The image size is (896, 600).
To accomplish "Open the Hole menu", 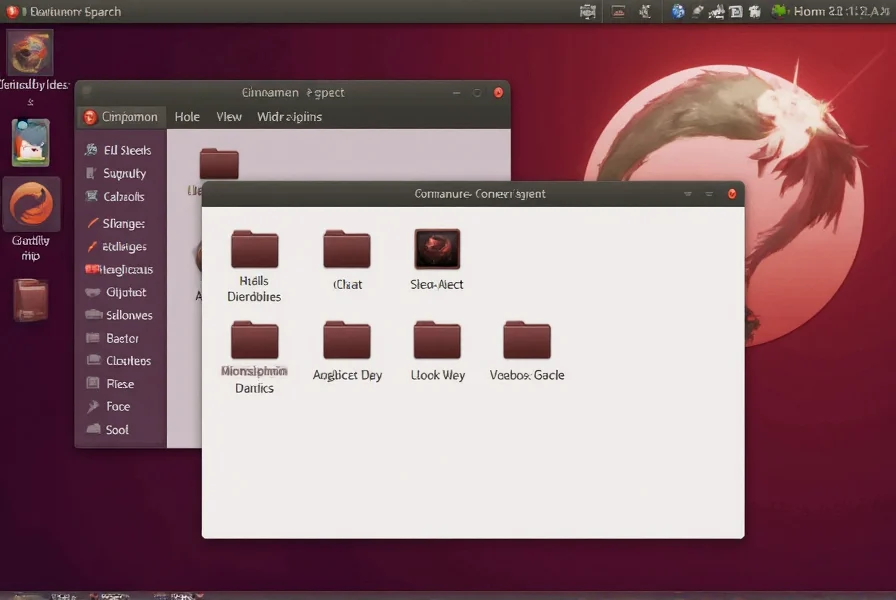I will [187, 117].
